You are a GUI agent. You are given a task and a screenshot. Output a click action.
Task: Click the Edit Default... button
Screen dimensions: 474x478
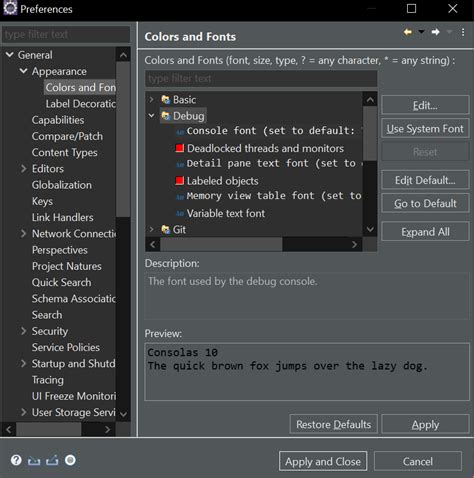point(425,180)
